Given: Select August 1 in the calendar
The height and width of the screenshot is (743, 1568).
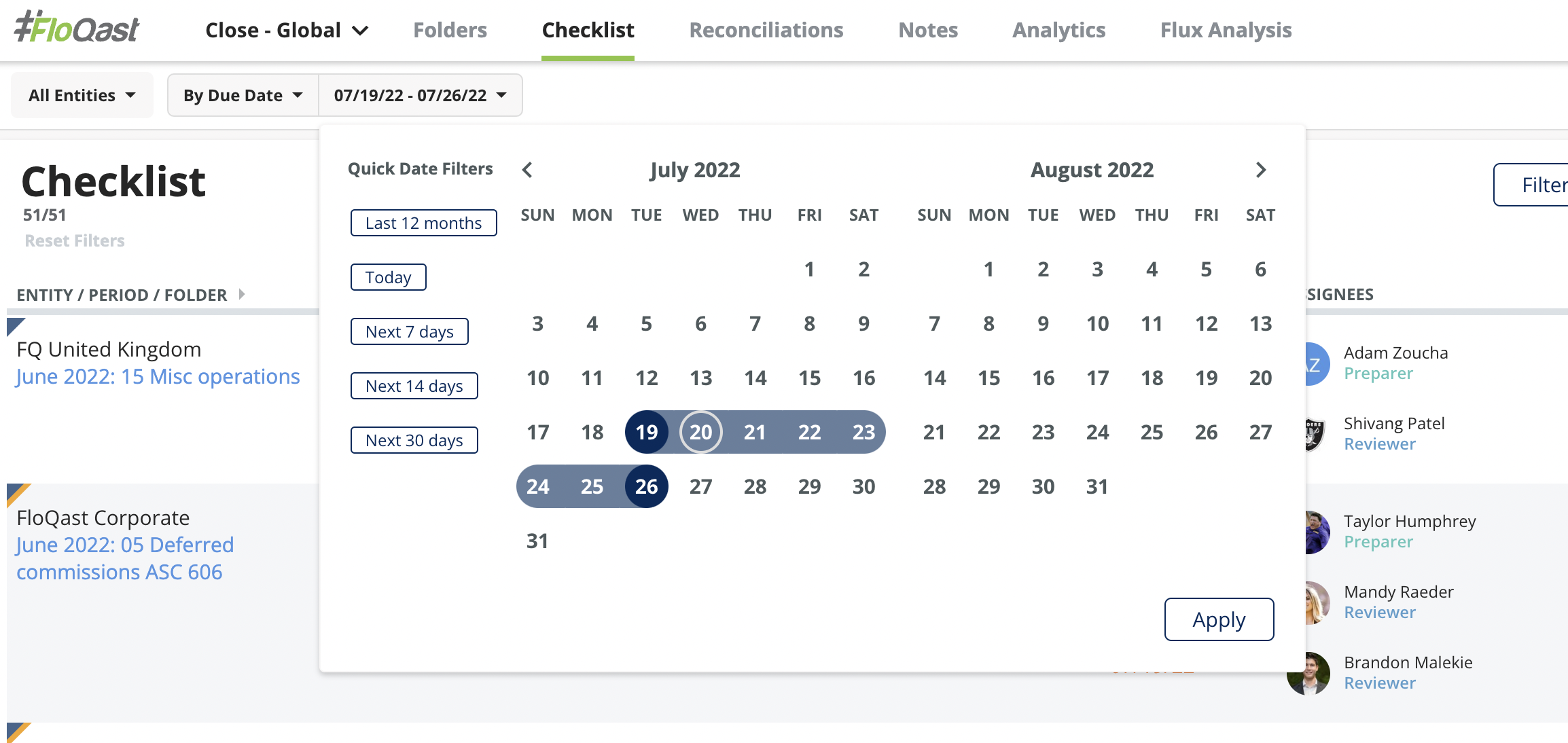Looking at the screenshot, I should point(989,269).
